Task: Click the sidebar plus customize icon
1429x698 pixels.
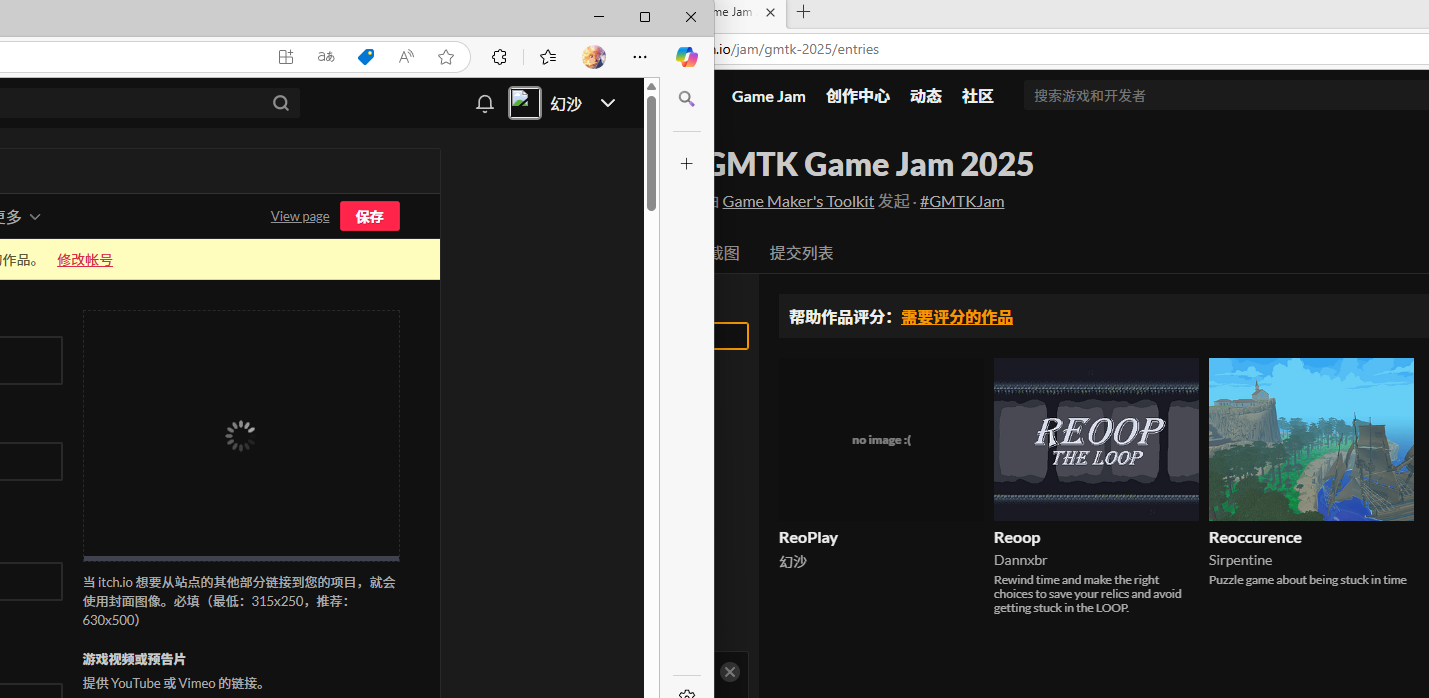Action: (686, 163)
